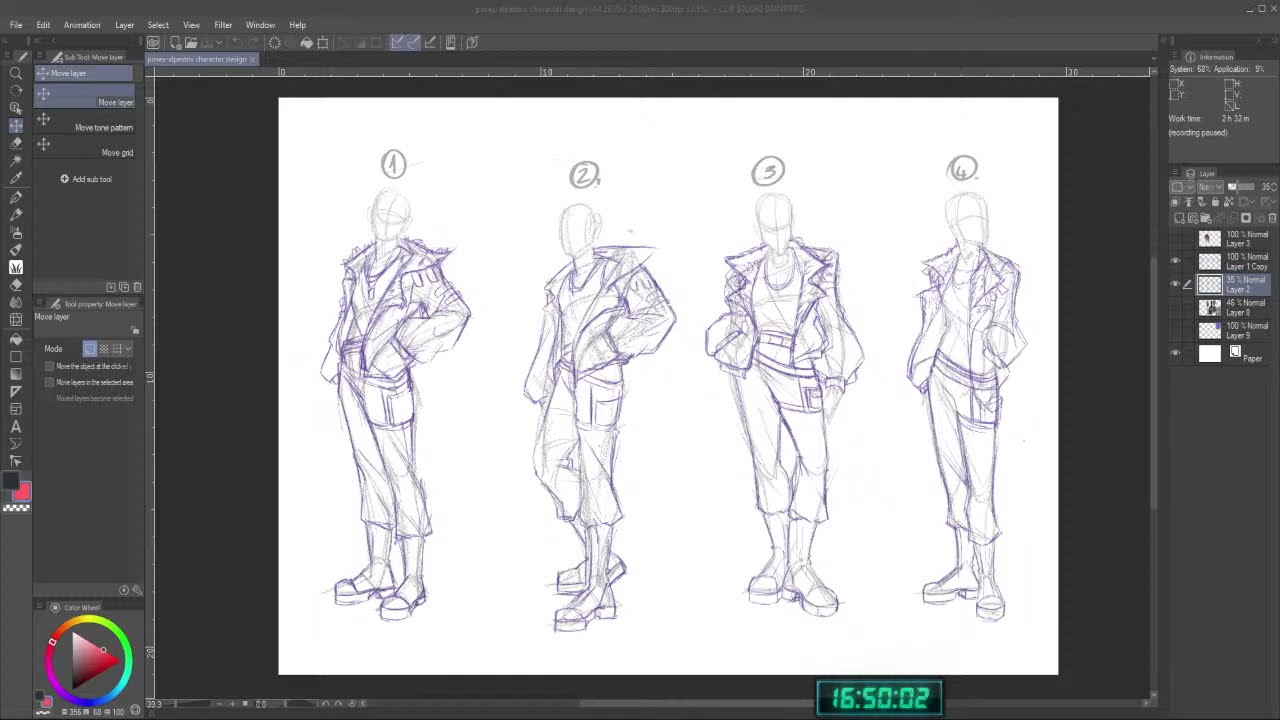
Task: Select Layer 3 thumbnail in Layer panel
Action: (x=1210, y=239)
